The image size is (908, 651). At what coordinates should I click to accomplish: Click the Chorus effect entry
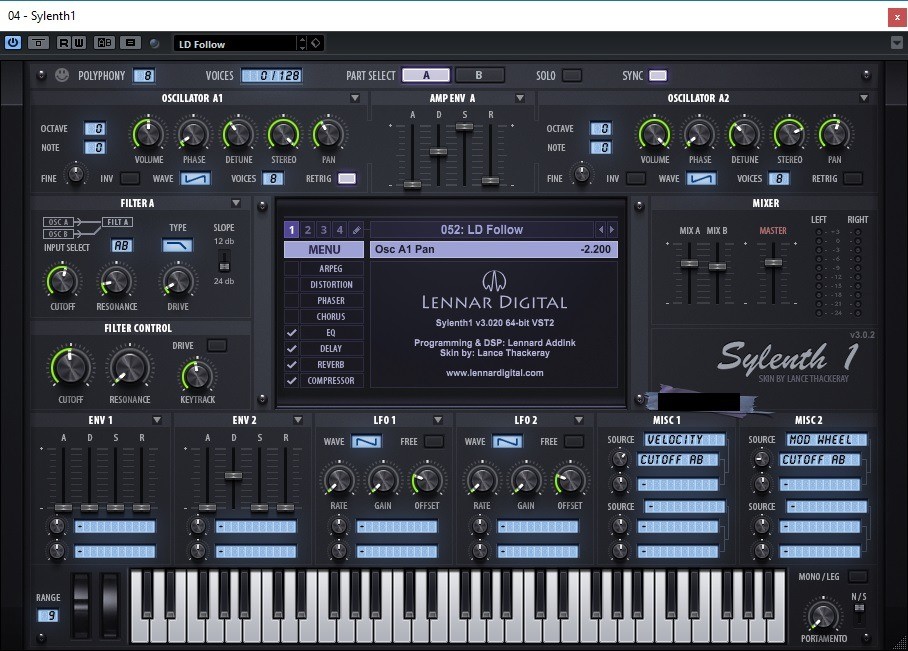(331, 317)
